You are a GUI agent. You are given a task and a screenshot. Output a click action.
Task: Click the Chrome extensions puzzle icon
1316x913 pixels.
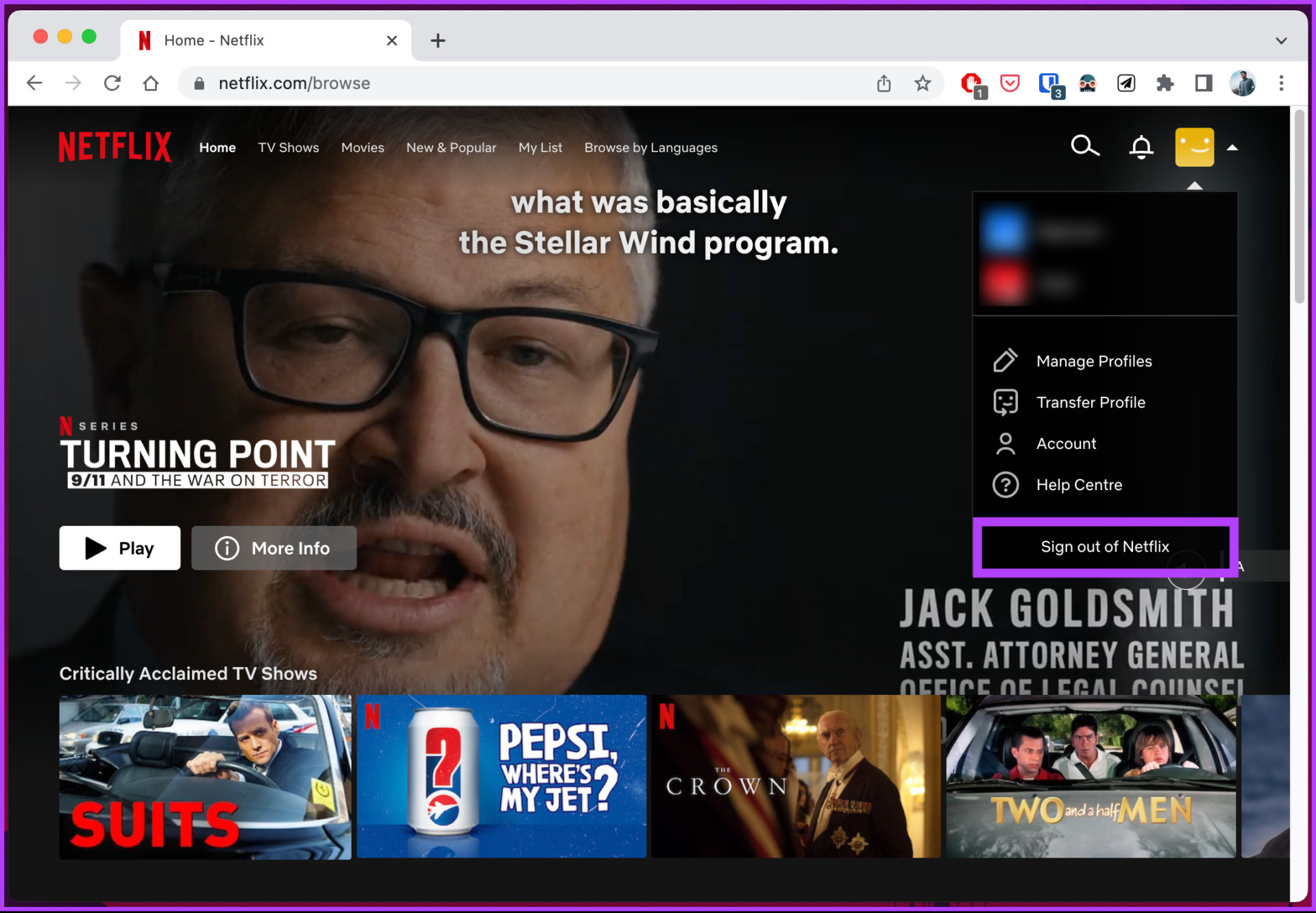[x=1165, y=83]
